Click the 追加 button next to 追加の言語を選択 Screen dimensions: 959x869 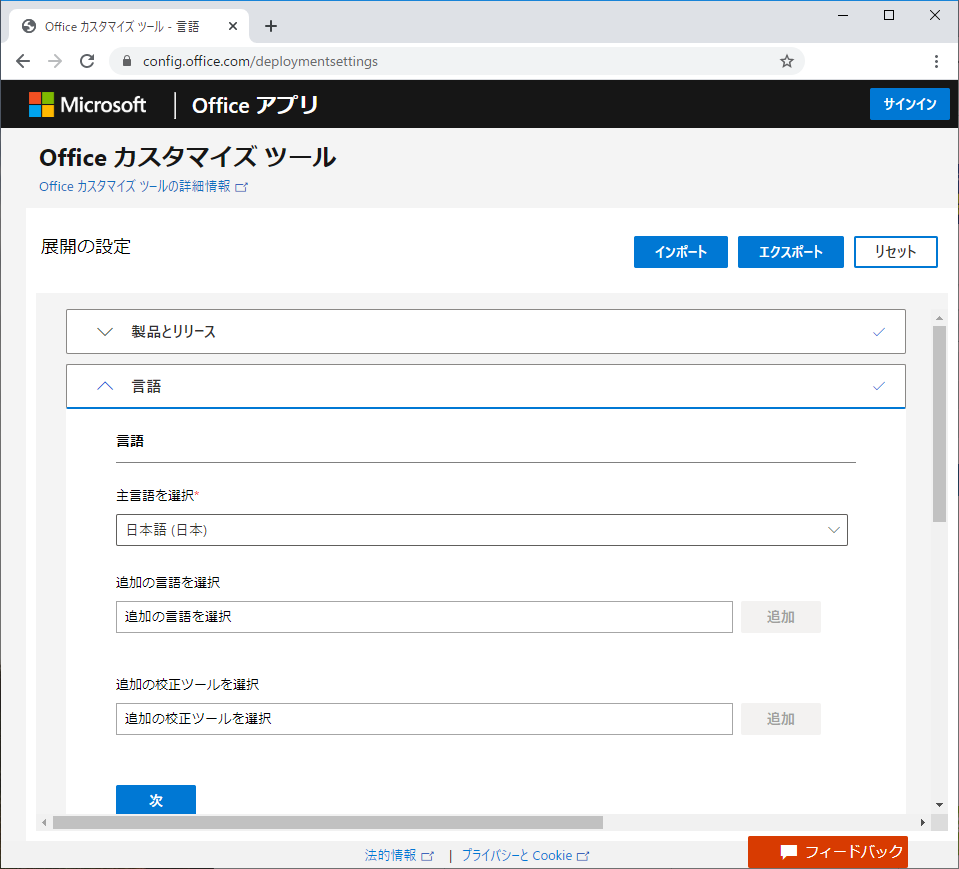[780, 617]
